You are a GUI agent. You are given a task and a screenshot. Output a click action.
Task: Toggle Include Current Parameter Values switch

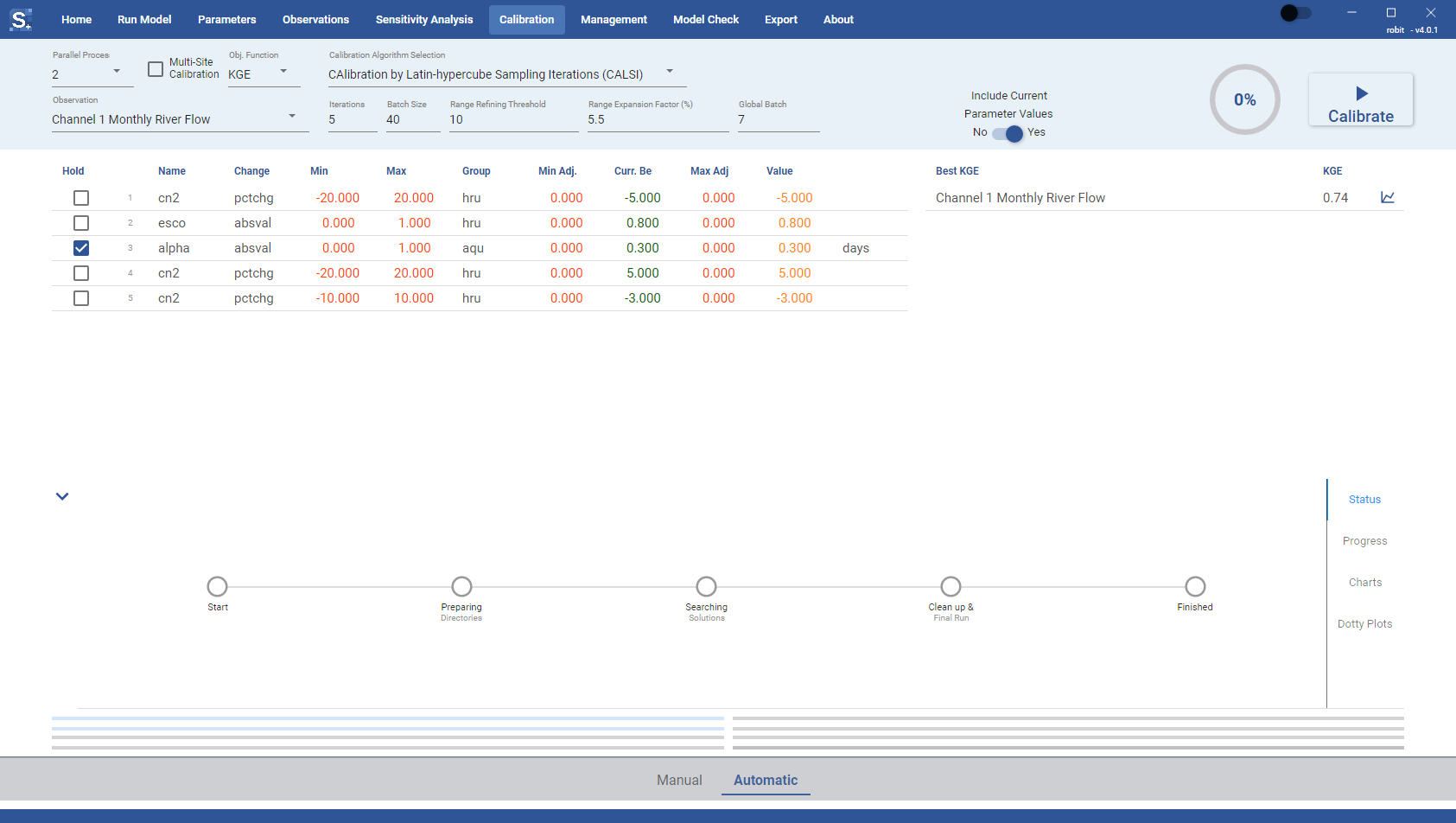(1008, 133)
